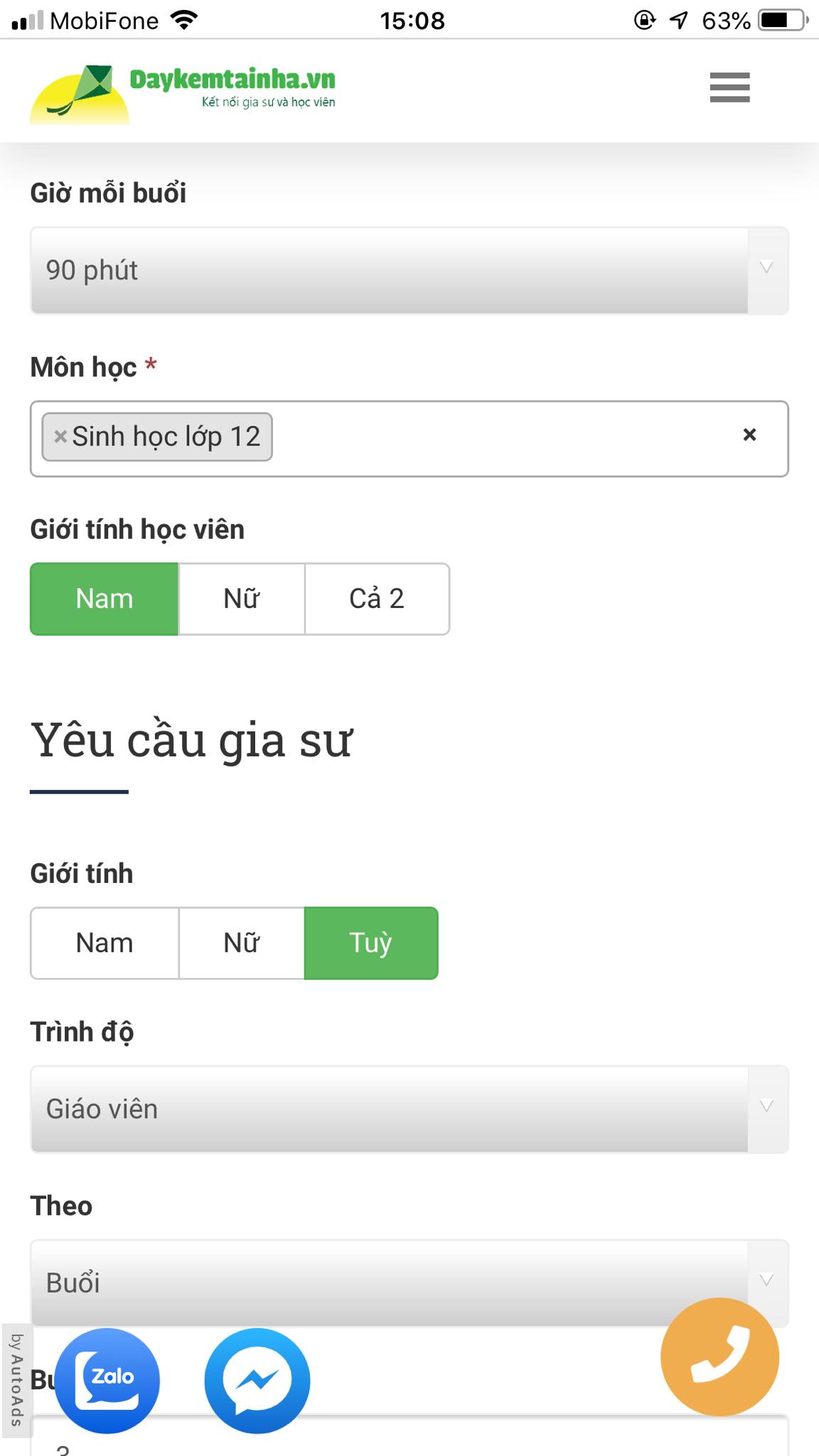Open Zalo chat button
The image size is (819, 1456).
click(x=107, y=1380)
